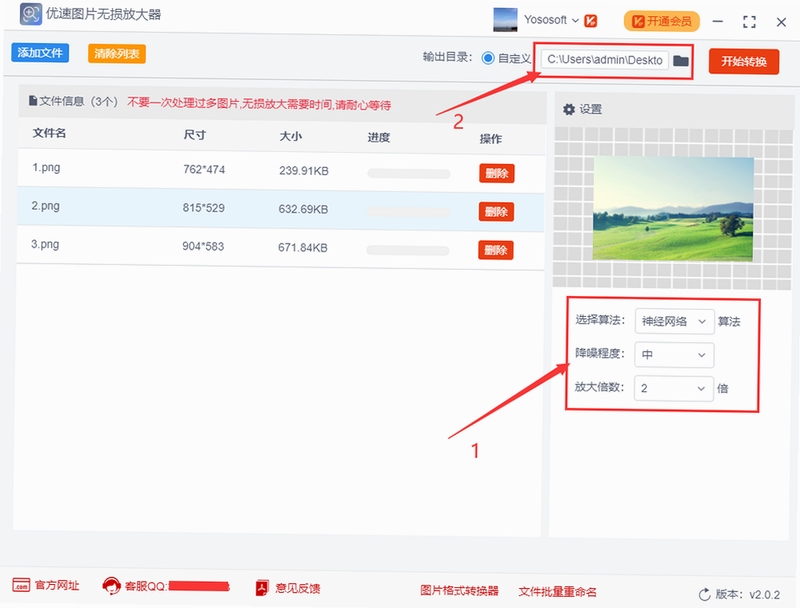Click the 开通会员 membership button
This screenshot has width=800, height=608.
[x=662, y=21]
